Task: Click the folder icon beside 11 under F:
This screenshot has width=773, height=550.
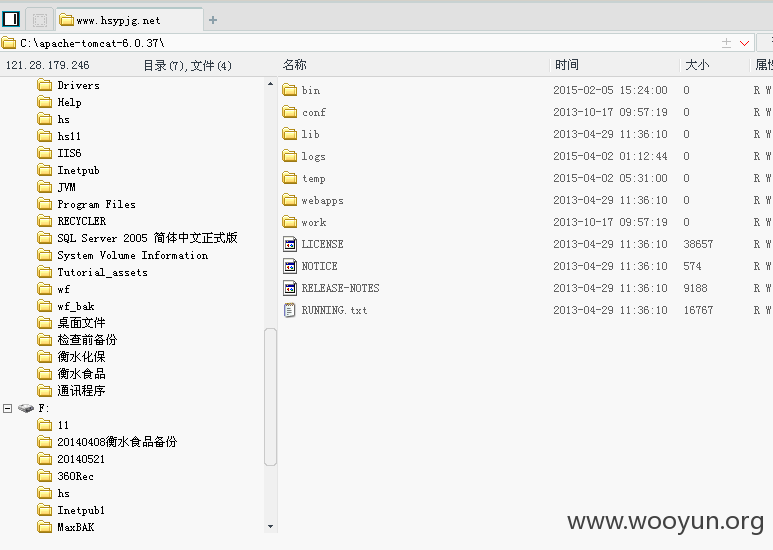Action: tap(44, 425)
